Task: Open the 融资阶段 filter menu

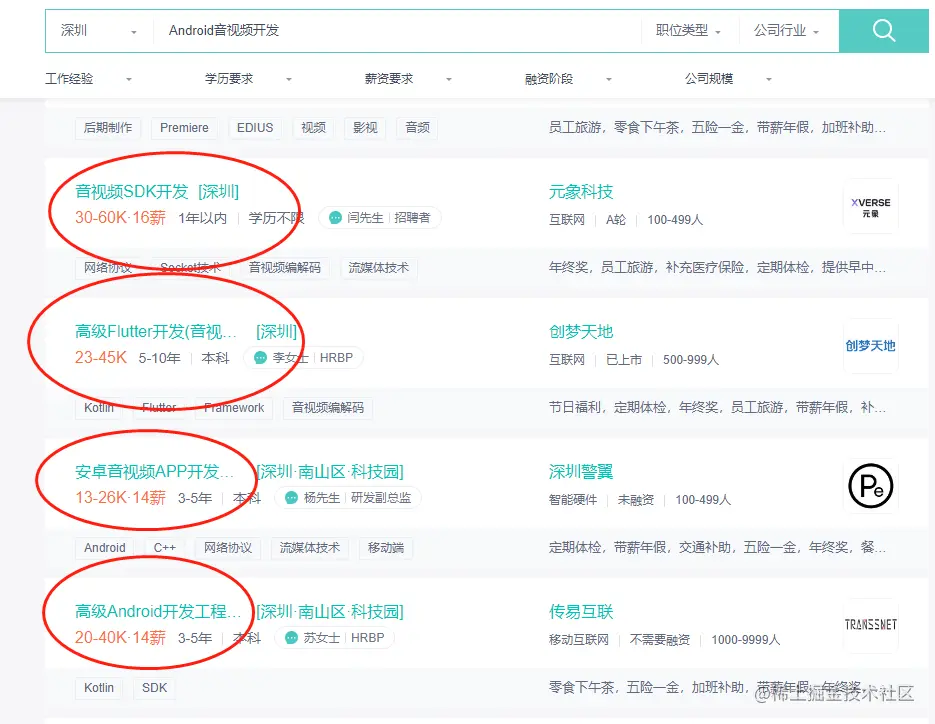Action: [x=546, y=77]
